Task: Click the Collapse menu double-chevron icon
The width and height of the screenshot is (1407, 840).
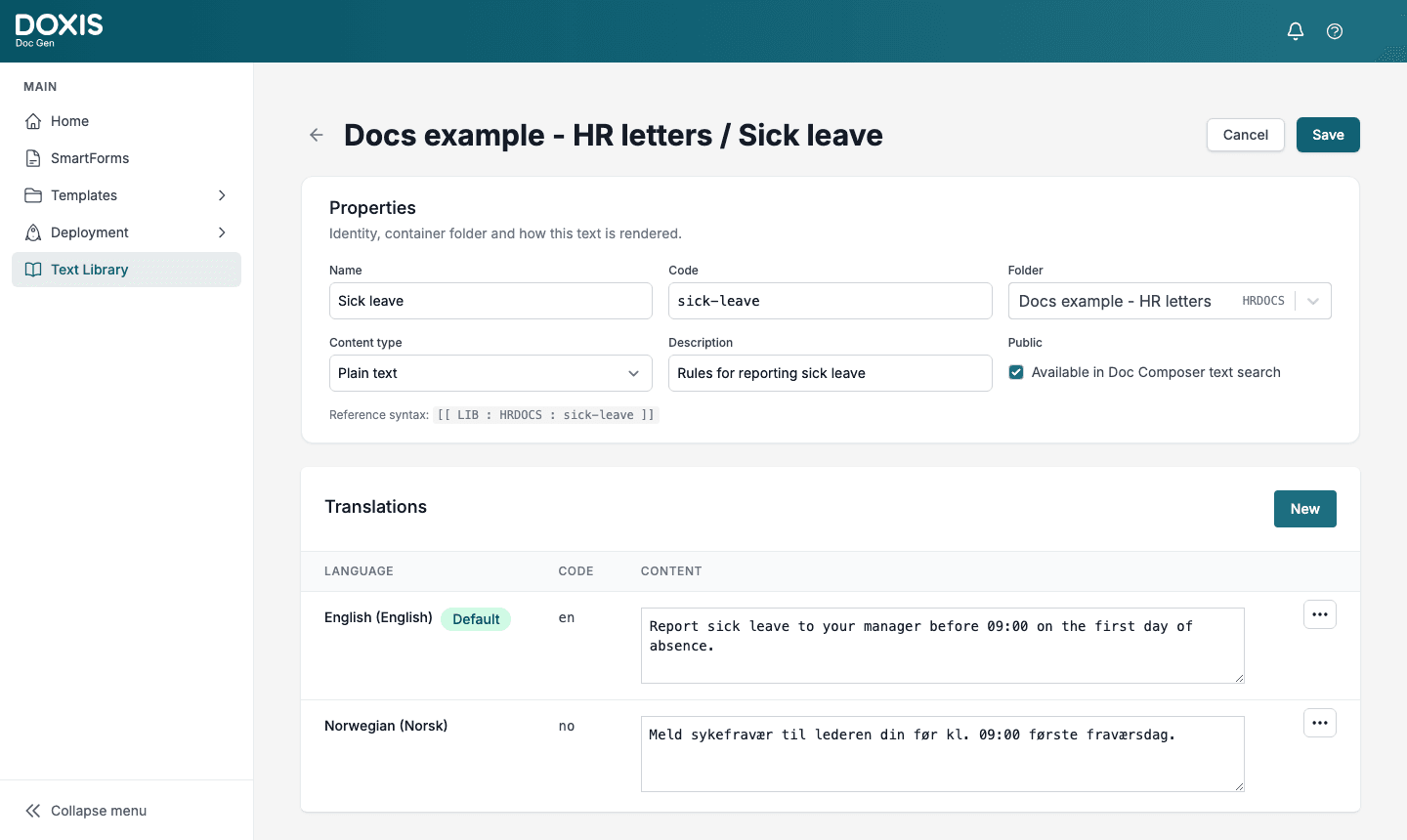Action: click(33, 811)
